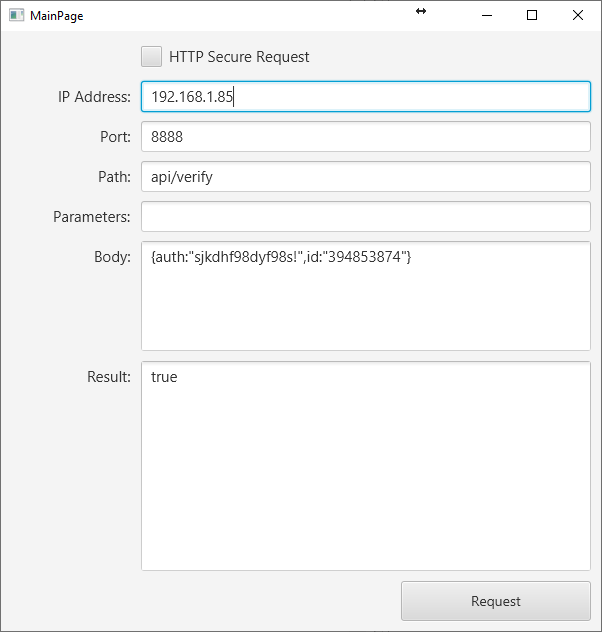Maximize the MainPage window

(532, 15)
